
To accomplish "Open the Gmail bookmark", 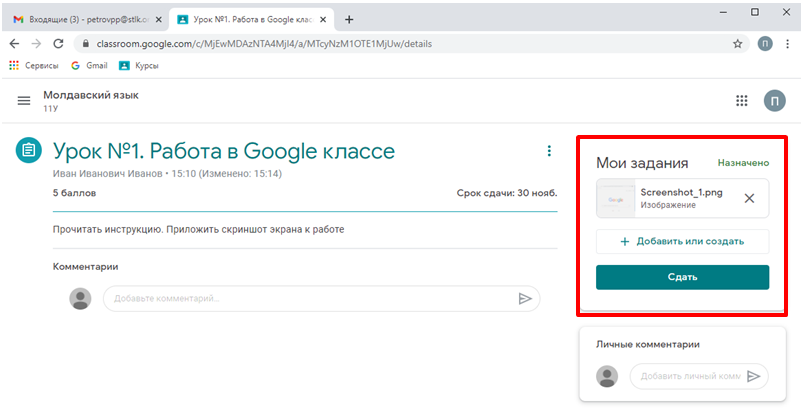I will coord(88,65).
